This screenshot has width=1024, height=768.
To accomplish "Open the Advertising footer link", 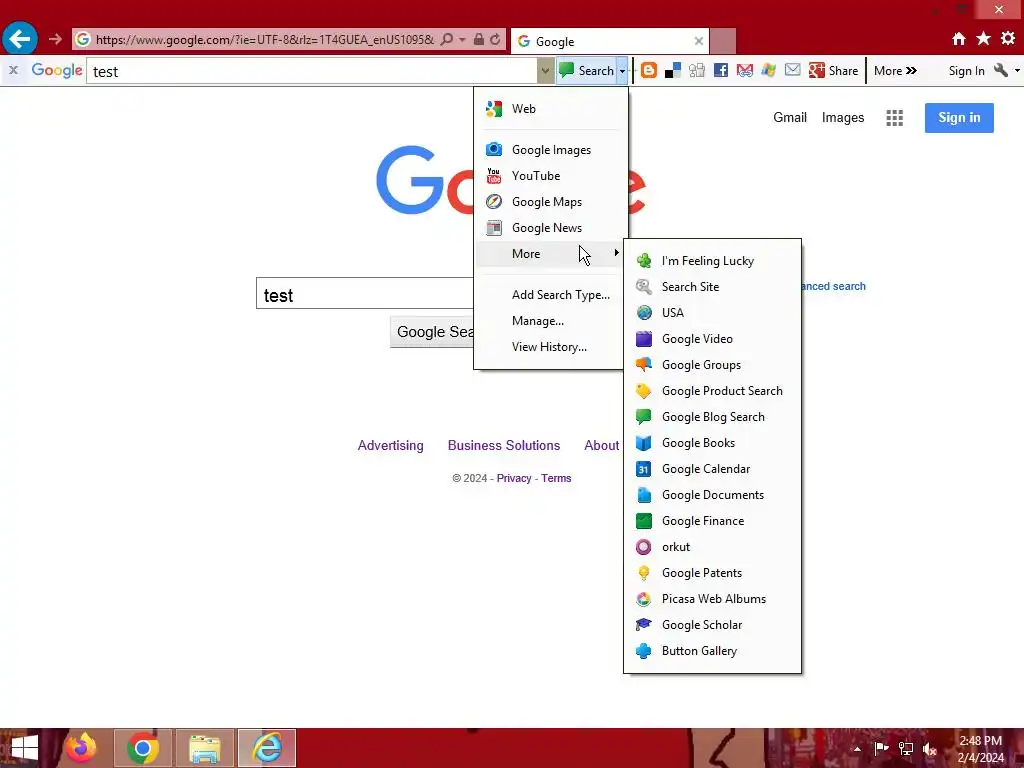I will tap(391, 445).
